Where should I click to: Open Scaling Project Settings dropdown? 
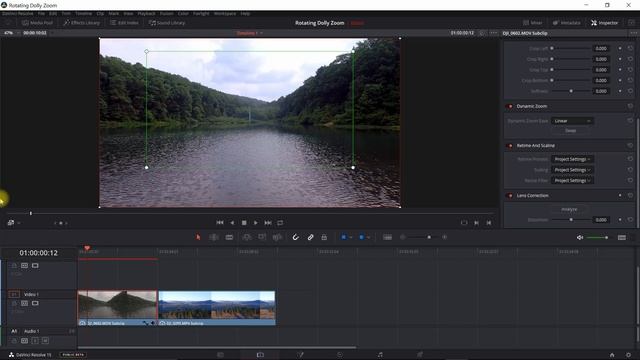[572, 170]
